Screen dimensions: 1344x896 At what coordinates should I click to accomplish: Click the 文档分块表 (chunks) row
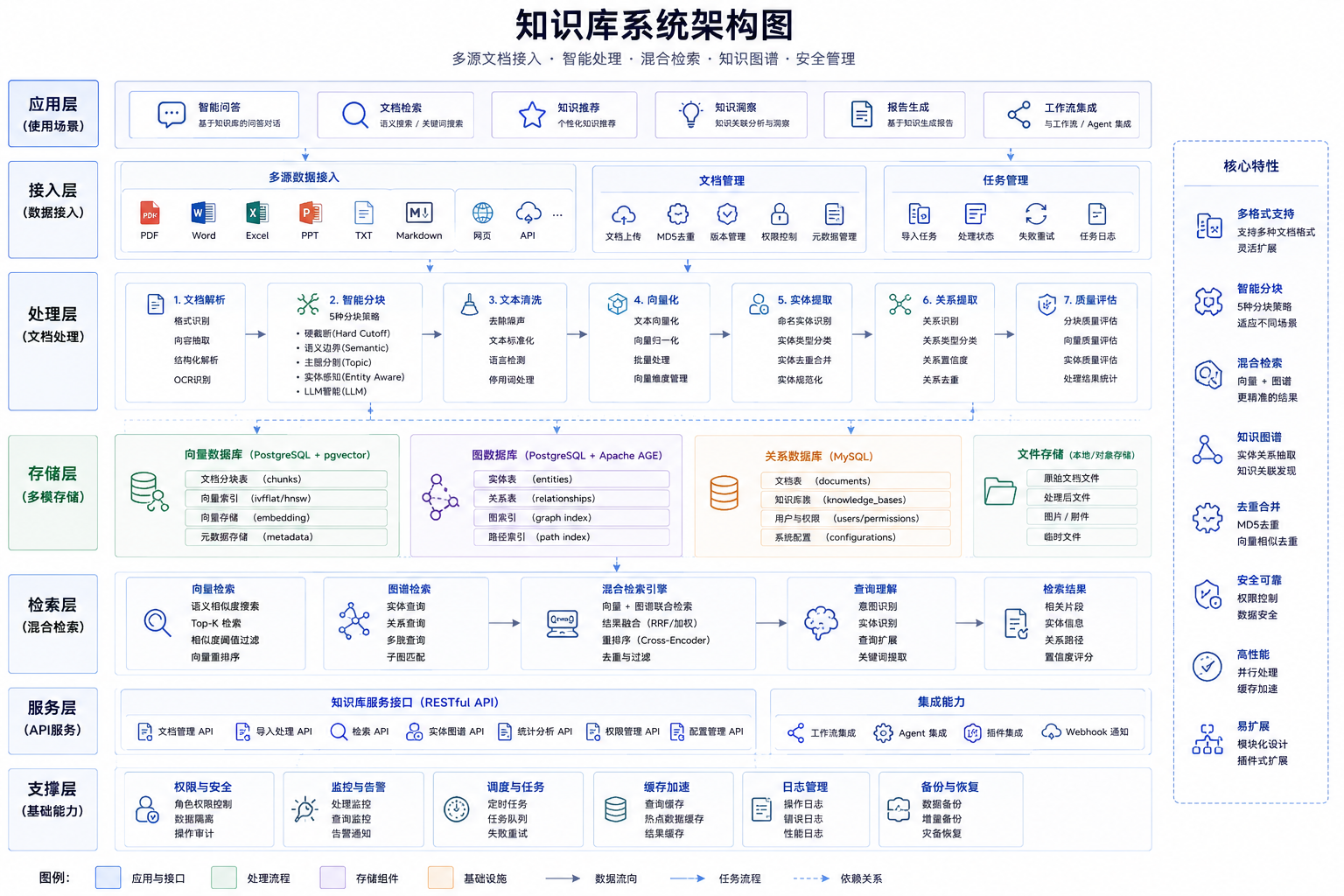coord(286,479)
